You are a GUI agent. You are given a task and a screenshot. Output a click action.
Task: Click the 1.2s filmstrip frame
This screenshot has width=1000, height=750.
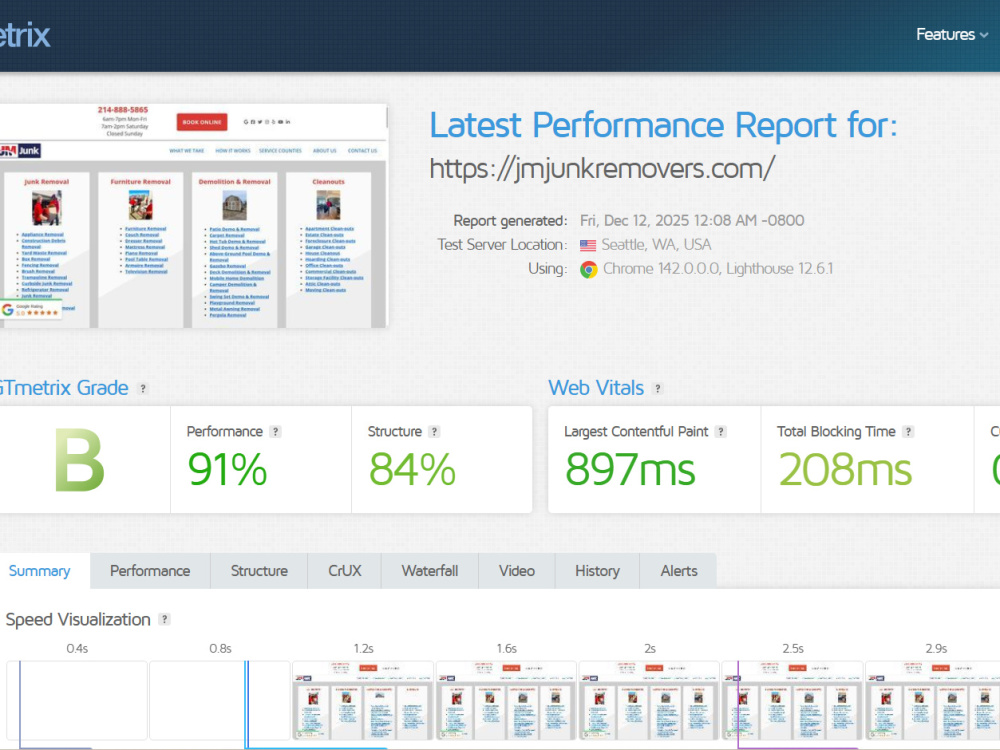click(x=363, y=700)
